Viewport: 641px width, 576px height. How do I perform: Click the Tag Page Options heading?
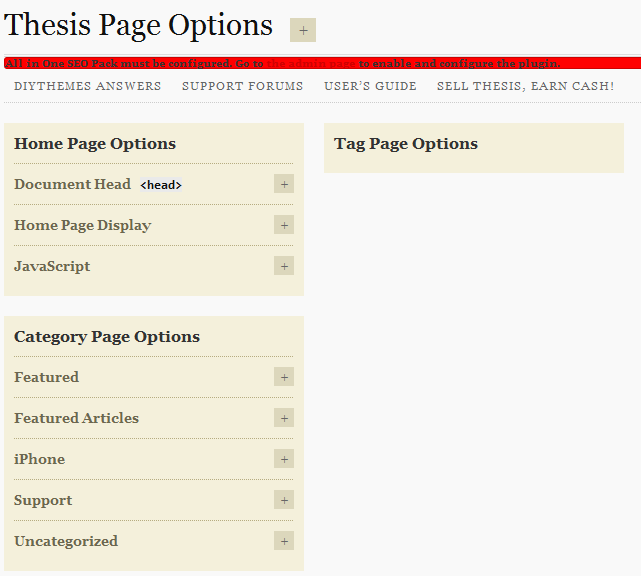click(x=406, y=144)
